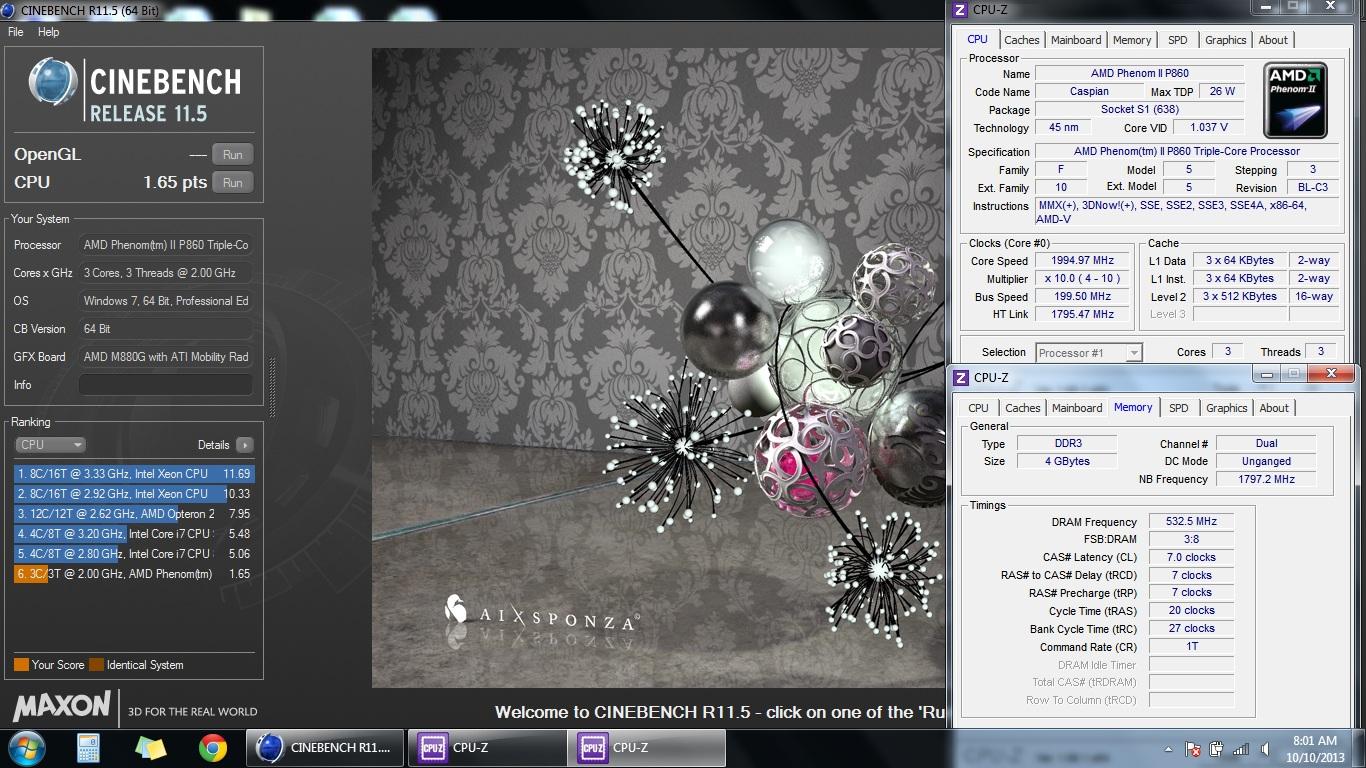
Task: Click the Cores x GHz value field
Action: (165, 273)
